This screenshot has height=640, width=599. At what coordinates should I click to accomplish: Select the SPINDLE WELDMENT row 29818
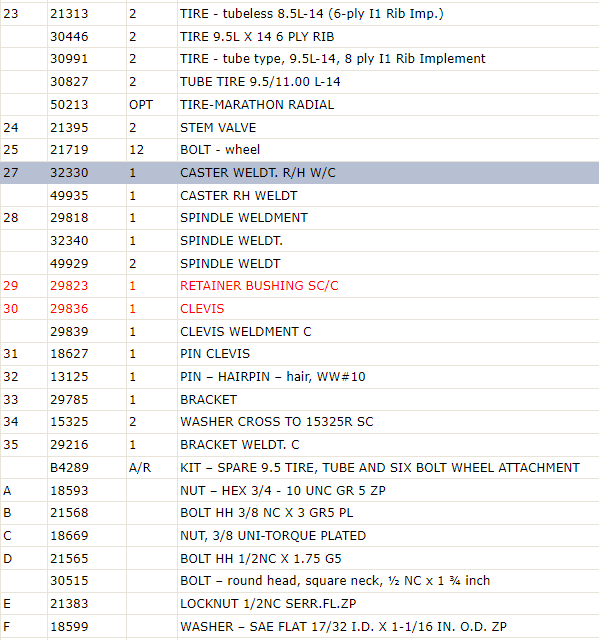click(300, 218)
